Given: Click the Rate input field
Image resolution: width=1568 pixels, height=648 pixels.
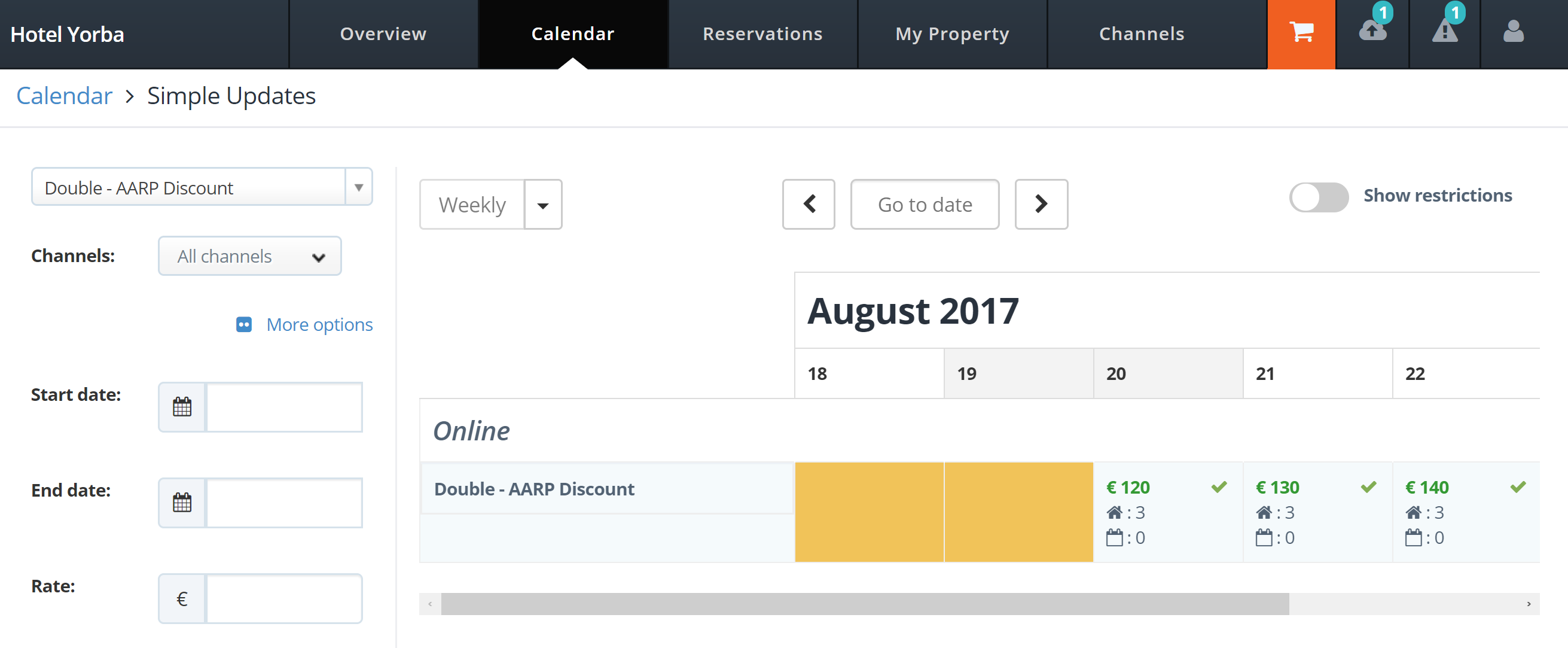Looking at the screenshot, I should [284, 599].
